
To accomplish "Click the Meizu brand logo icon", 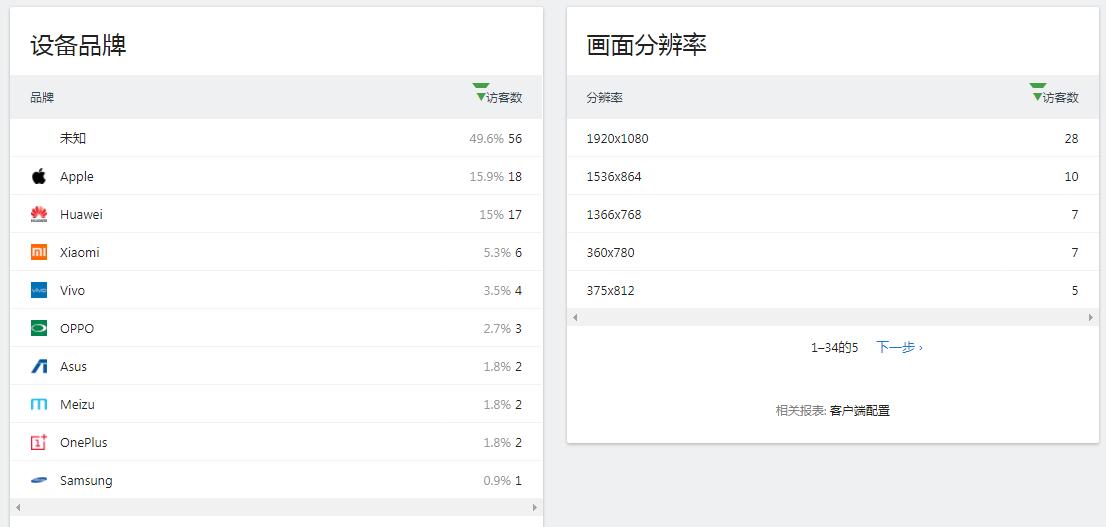I will (39, 405).
